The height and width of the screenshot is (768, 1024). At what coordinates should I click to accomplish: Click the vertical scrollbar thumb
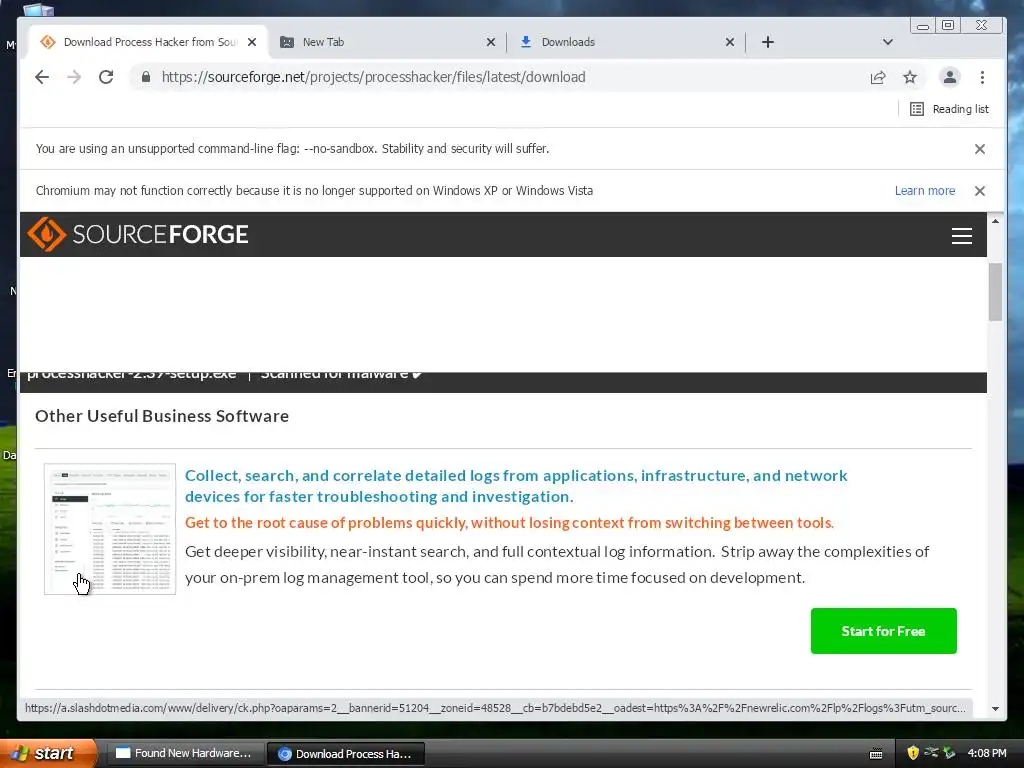[995, 292]
